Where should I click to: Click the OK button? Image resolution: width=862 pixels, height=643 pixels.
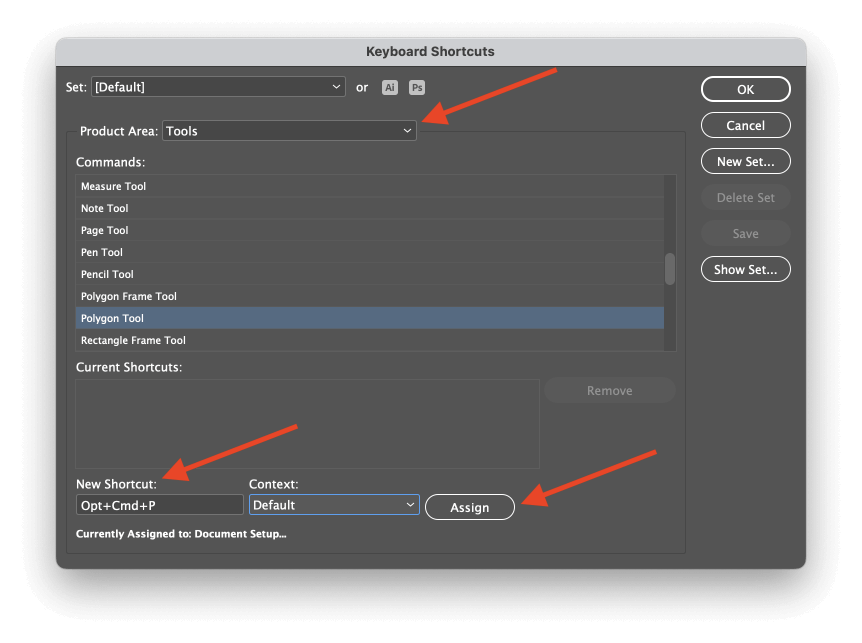pos(745,89)
